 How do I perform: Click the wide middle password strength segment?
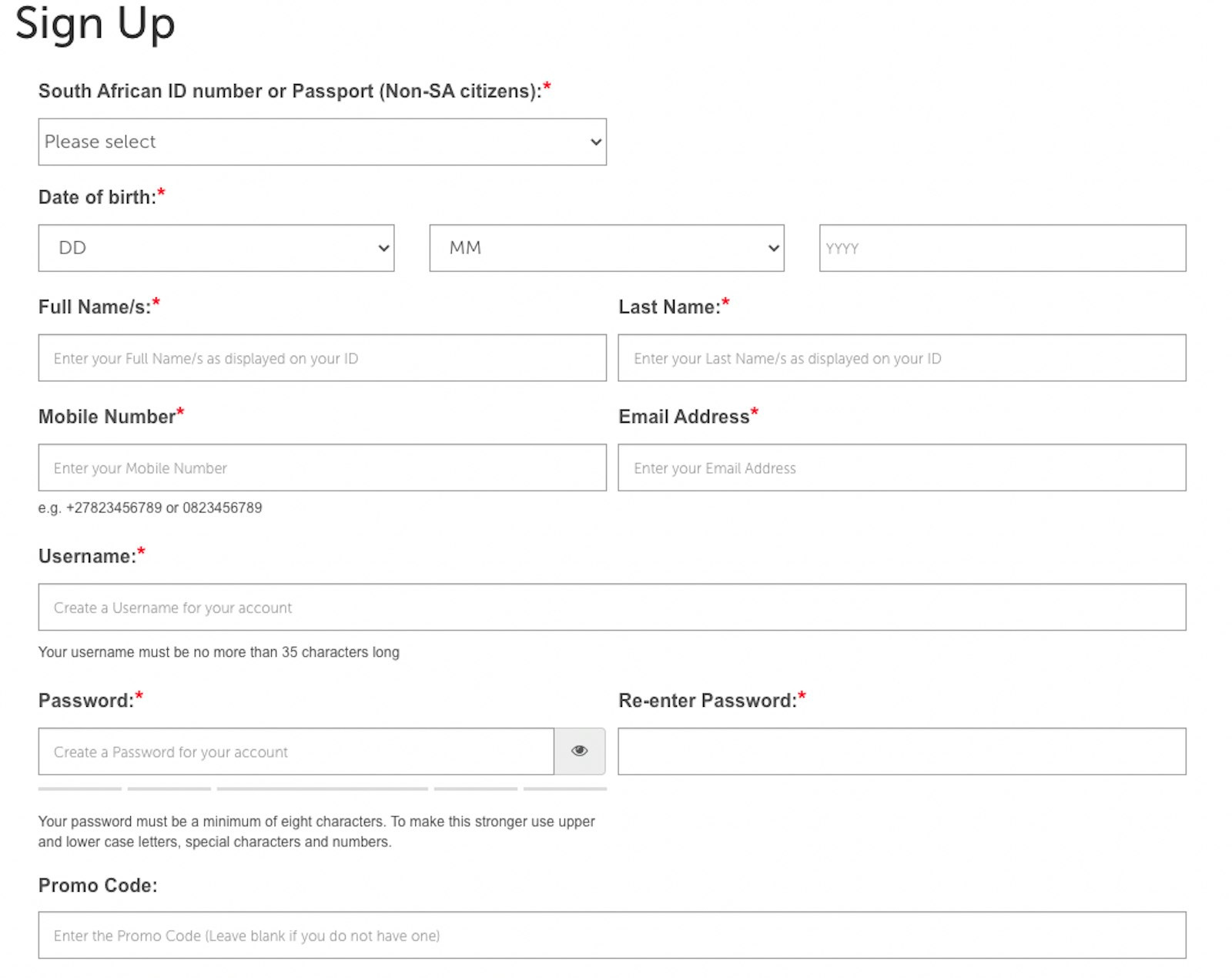322,789
